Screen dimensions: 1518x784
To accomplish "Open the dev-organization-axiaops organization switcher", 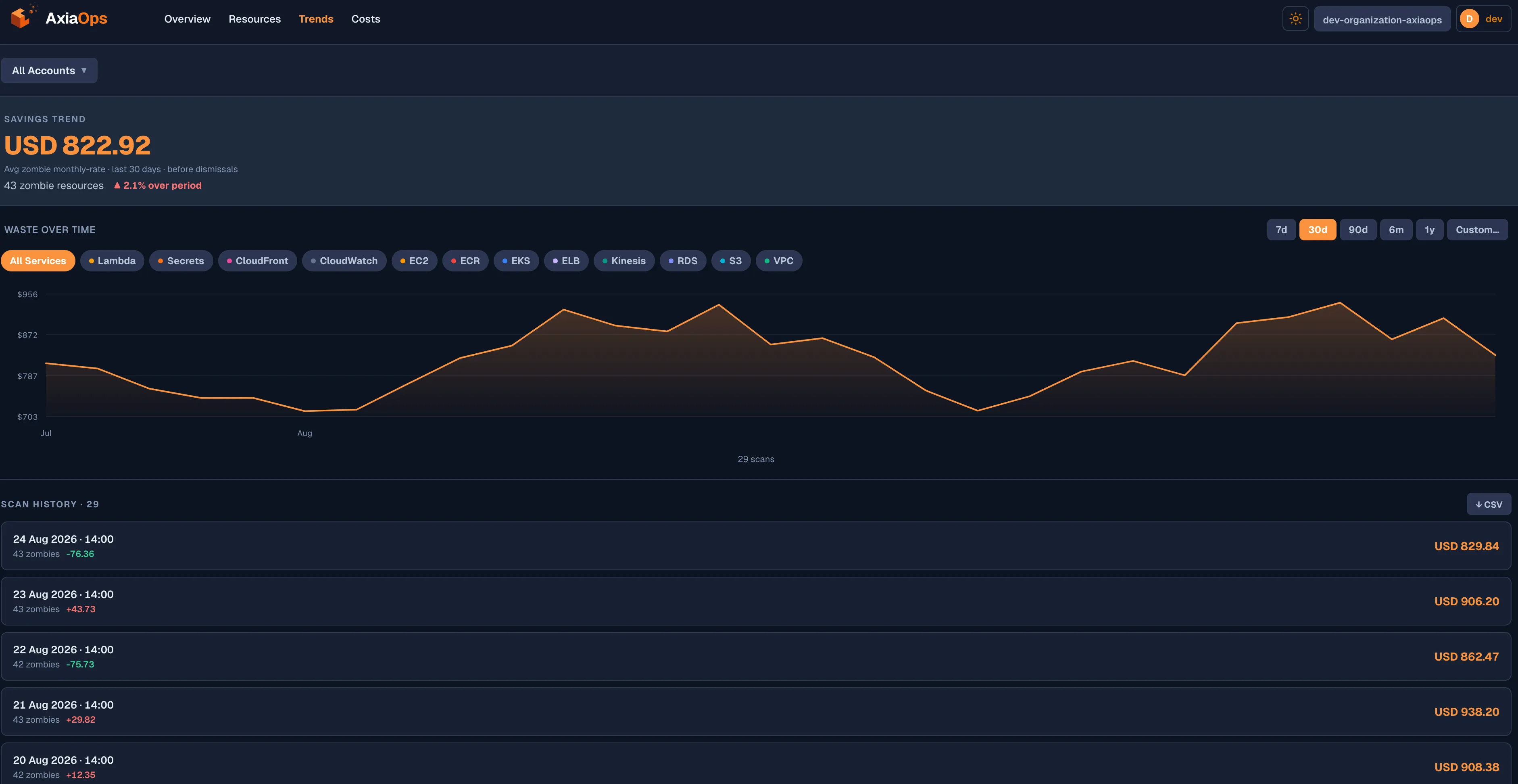I will 1382,19.
